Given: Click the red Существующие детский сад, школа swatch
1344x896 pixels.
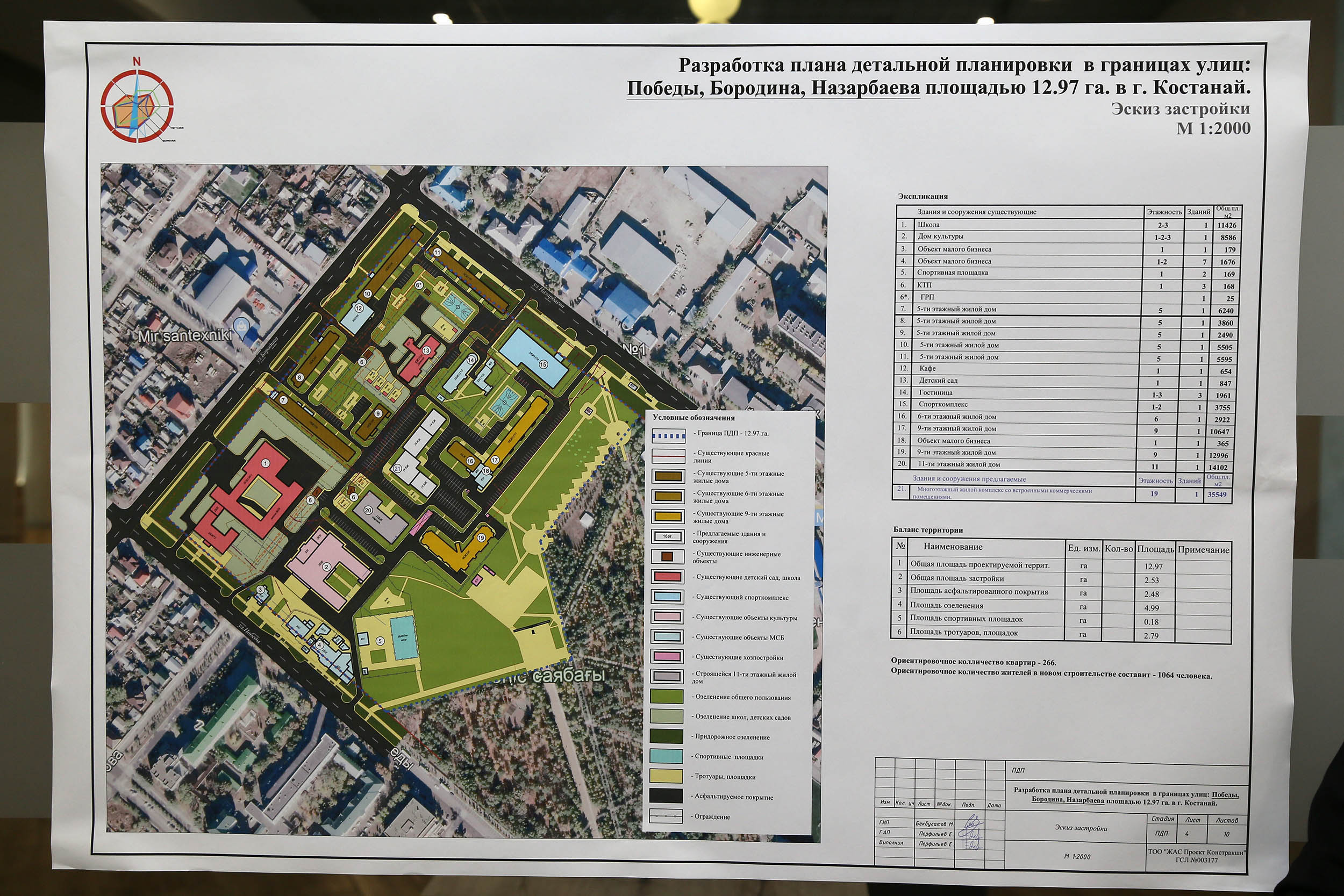Looking at the screenshot, I should coord(668,577).
